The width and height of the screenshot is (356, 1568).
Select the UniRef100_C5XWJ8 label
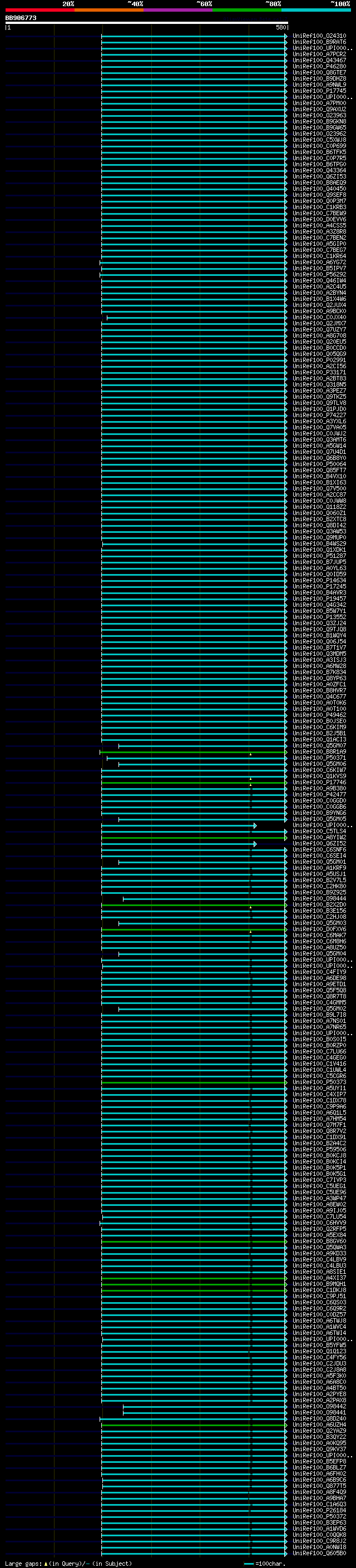319,140
